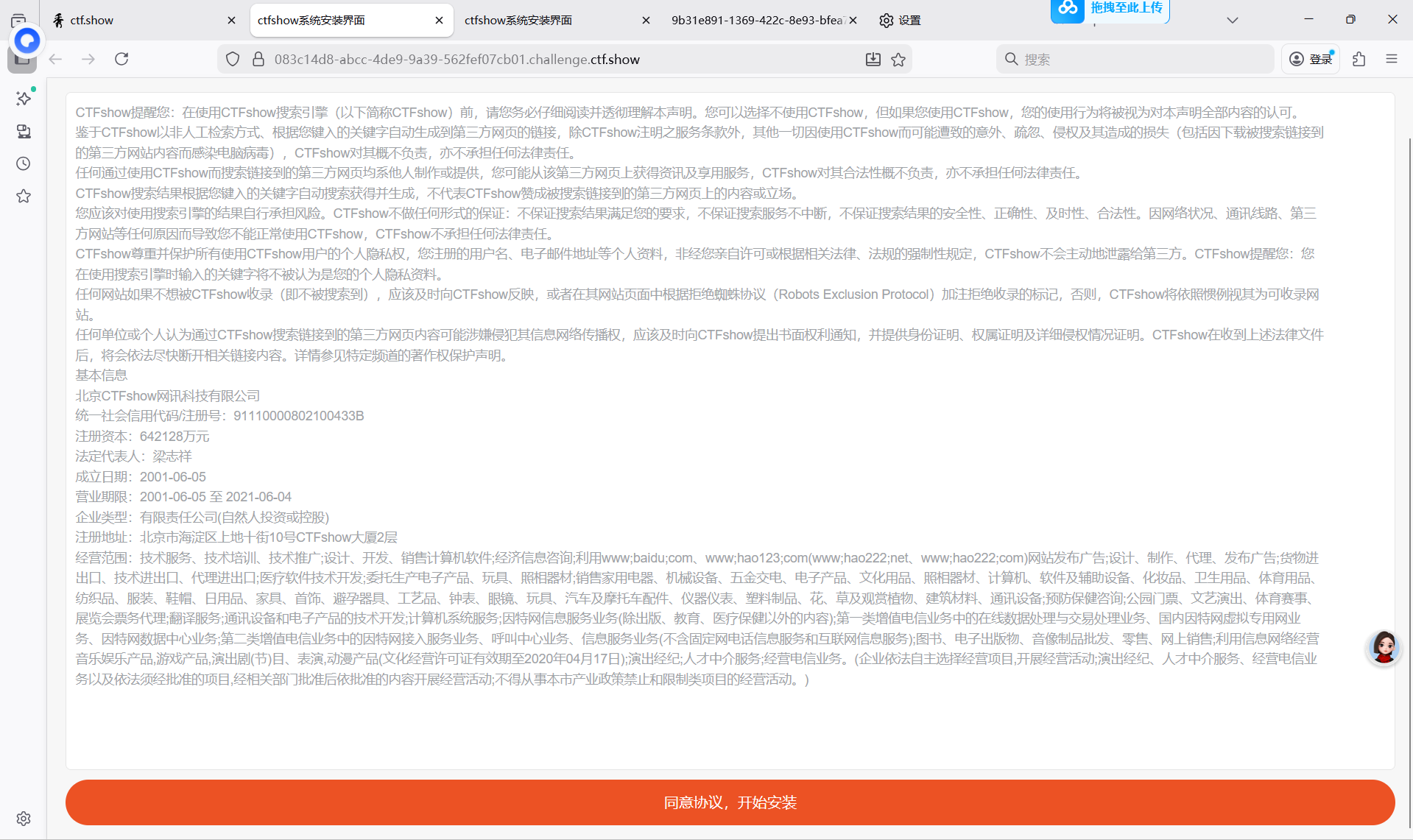Click the 基本信息 heading
1413x840 pixels.
pos(101,375)
